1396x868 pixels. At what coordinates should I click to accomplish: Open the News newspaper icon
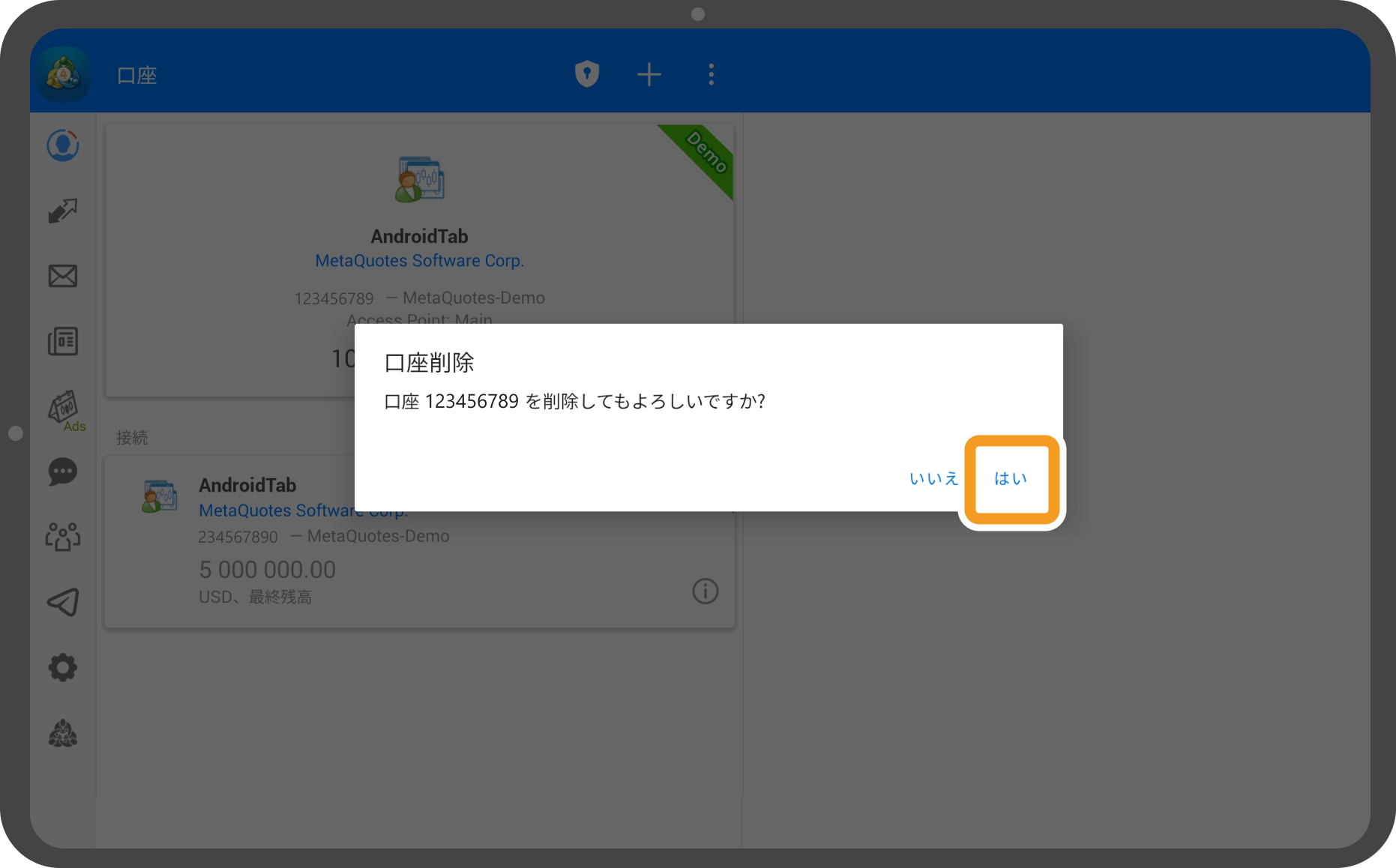point(63,341)
